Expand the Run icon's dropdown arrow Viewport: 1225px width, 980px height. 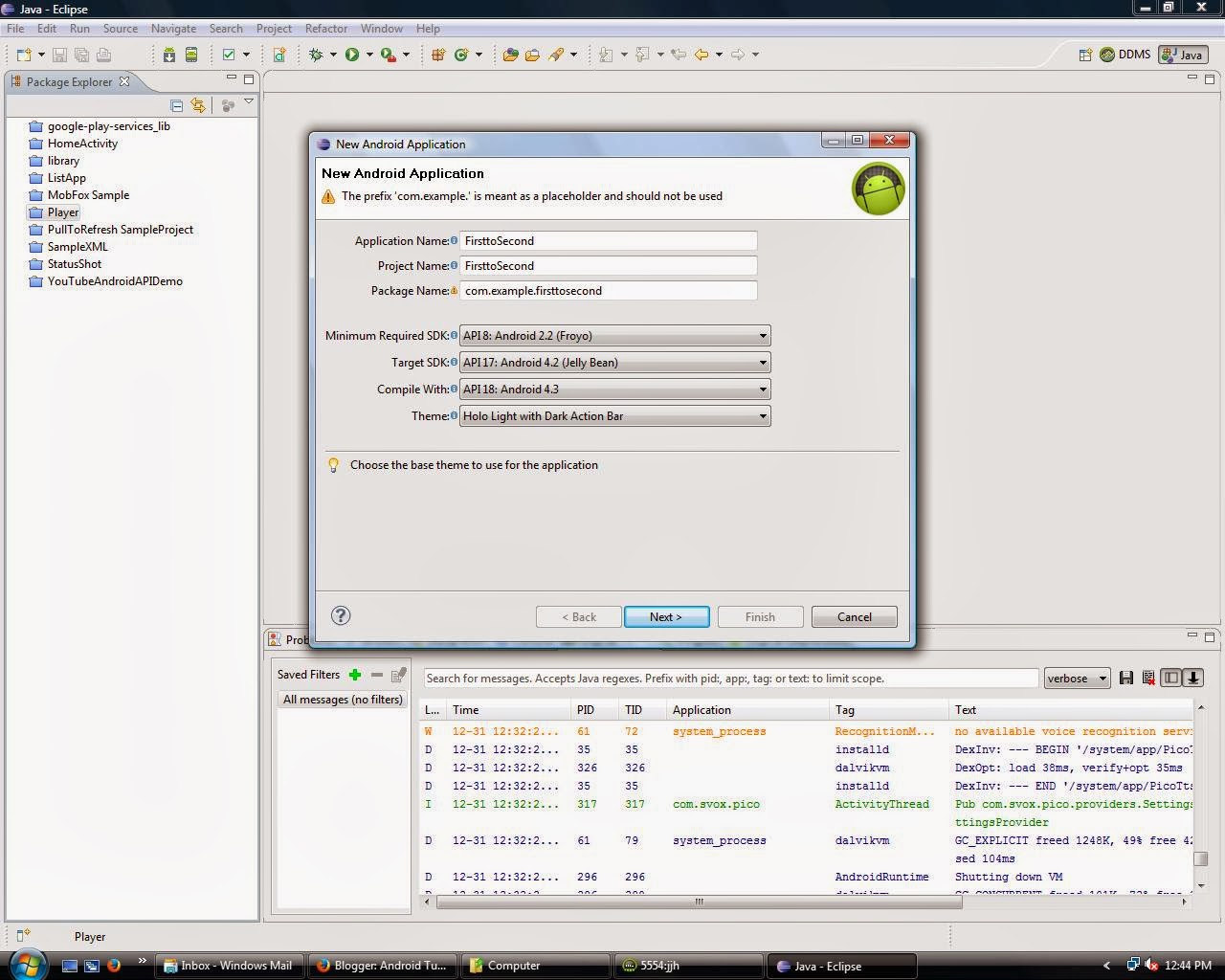(x=369, y=55)
